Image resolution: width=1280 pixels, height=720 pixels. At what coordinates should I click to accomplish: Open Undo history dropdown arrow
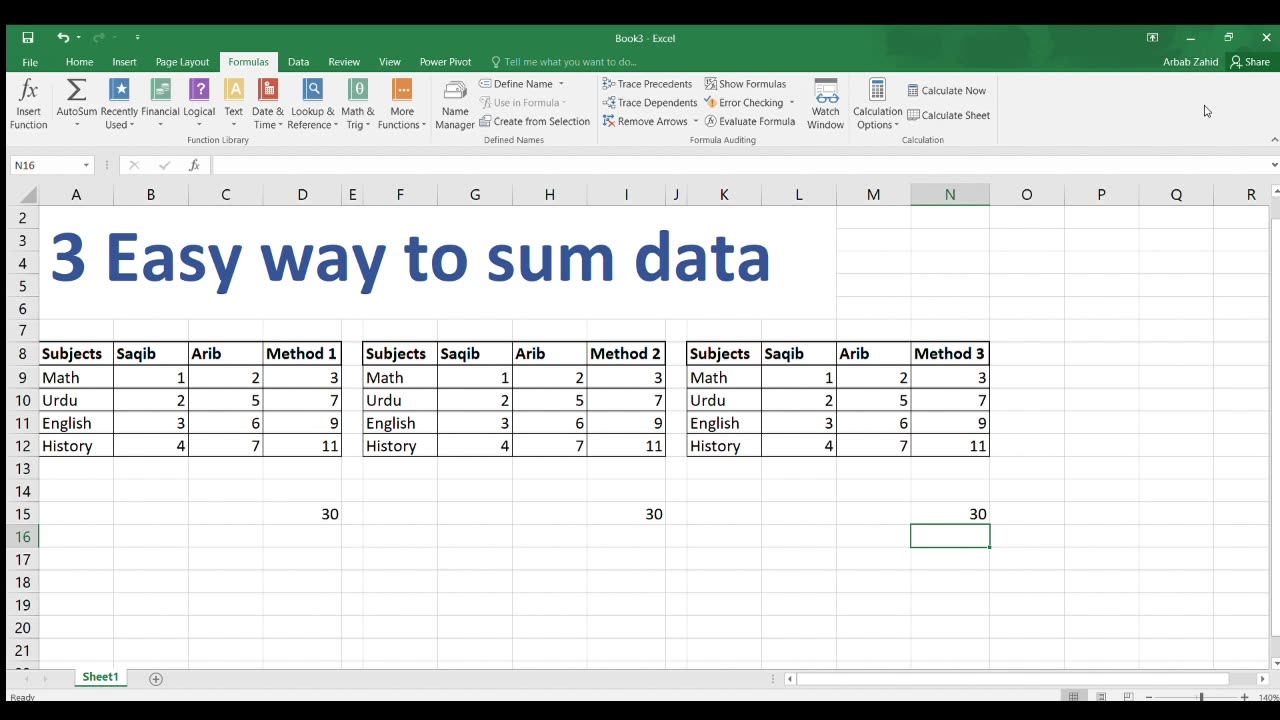79,38
